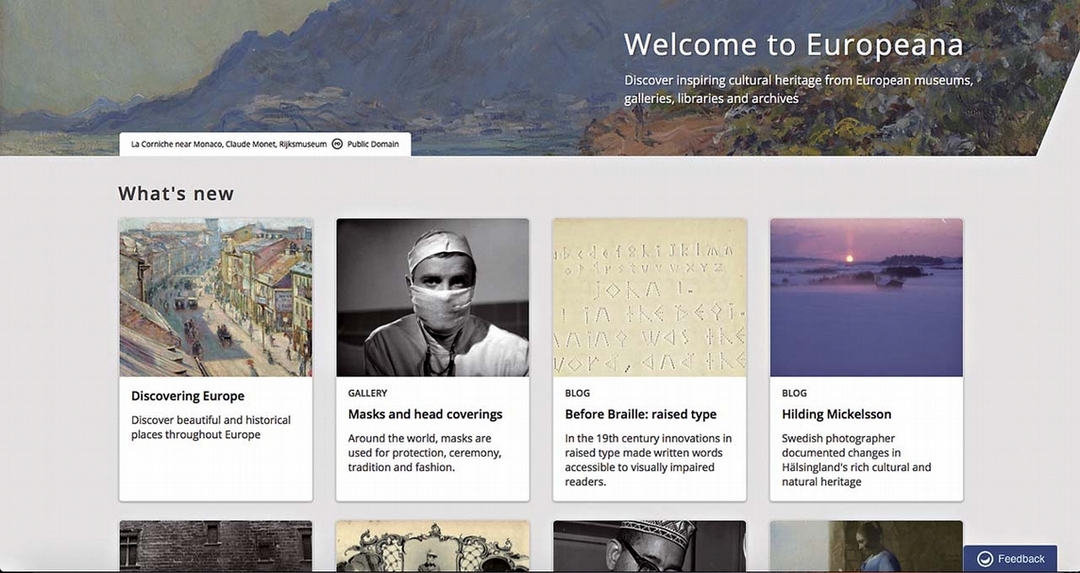This screenshot has width=1080, height=573.
Task: Click the woman in blue painting thumbnail
Action: 866,545
